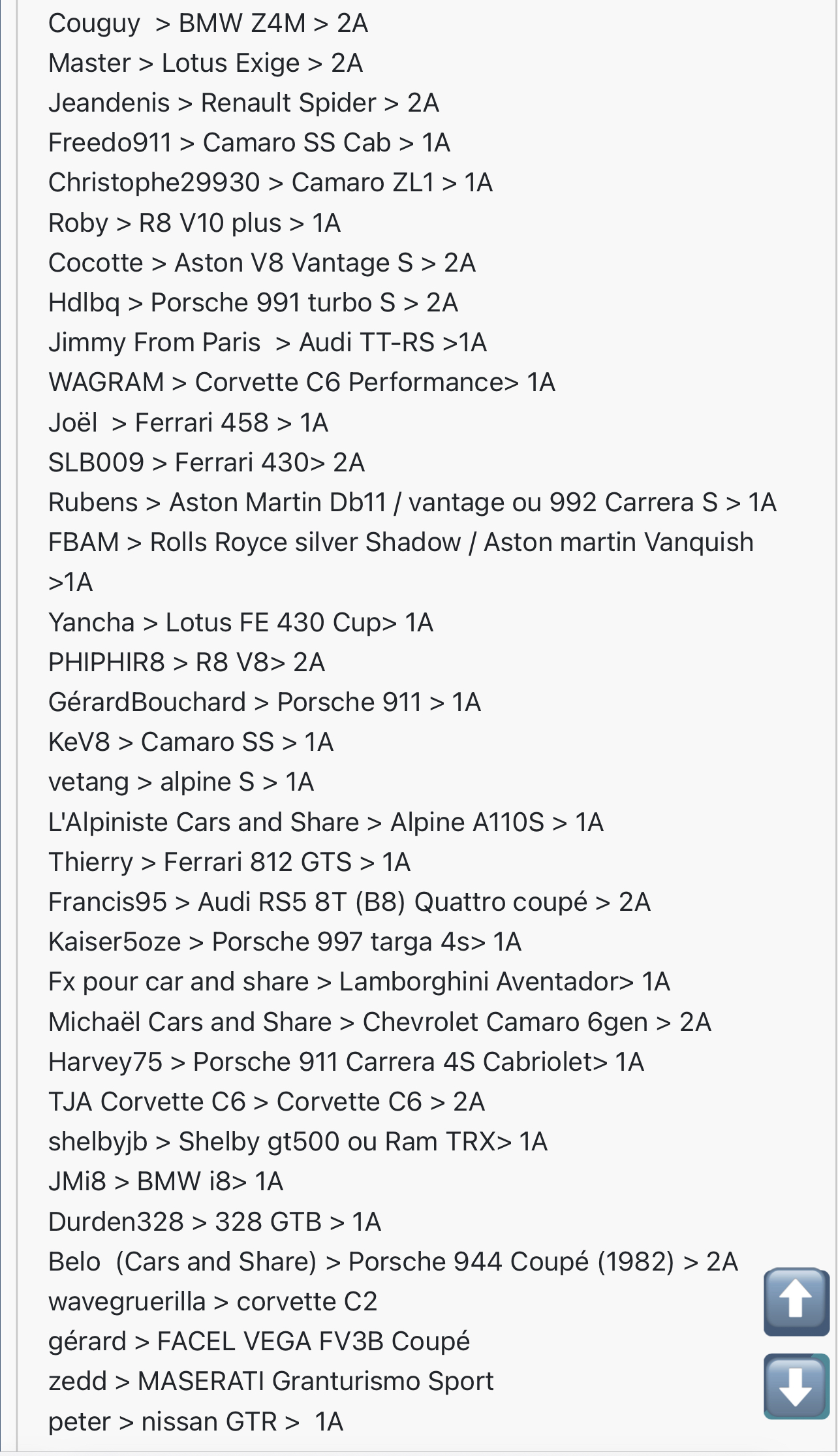Viewport: 838px width, 1456px height.
Task: Select the Joël Ferrari 458 line
Action: [x=188, y=423]
